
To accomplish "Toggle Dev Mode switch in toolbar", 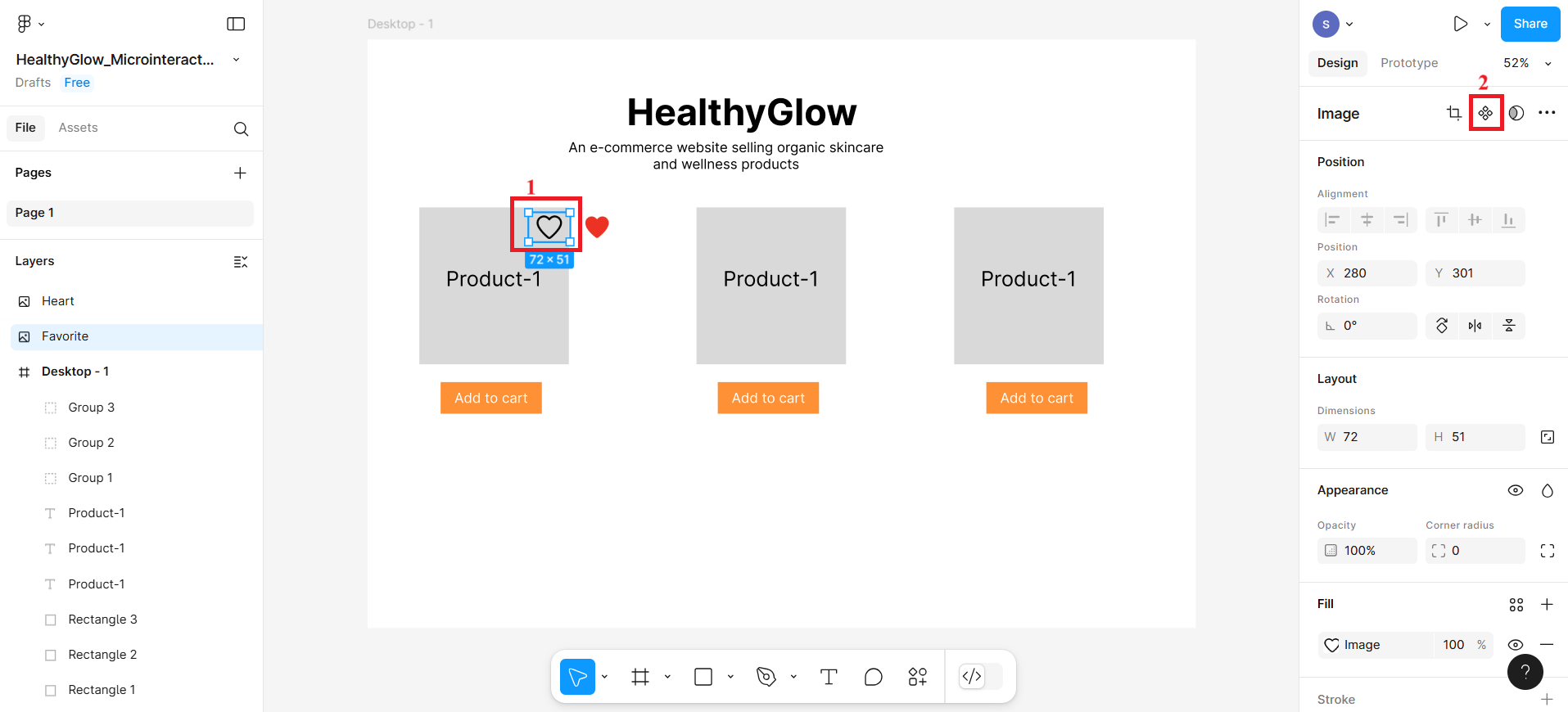I will pyautogui.click(x=980, y=677).
